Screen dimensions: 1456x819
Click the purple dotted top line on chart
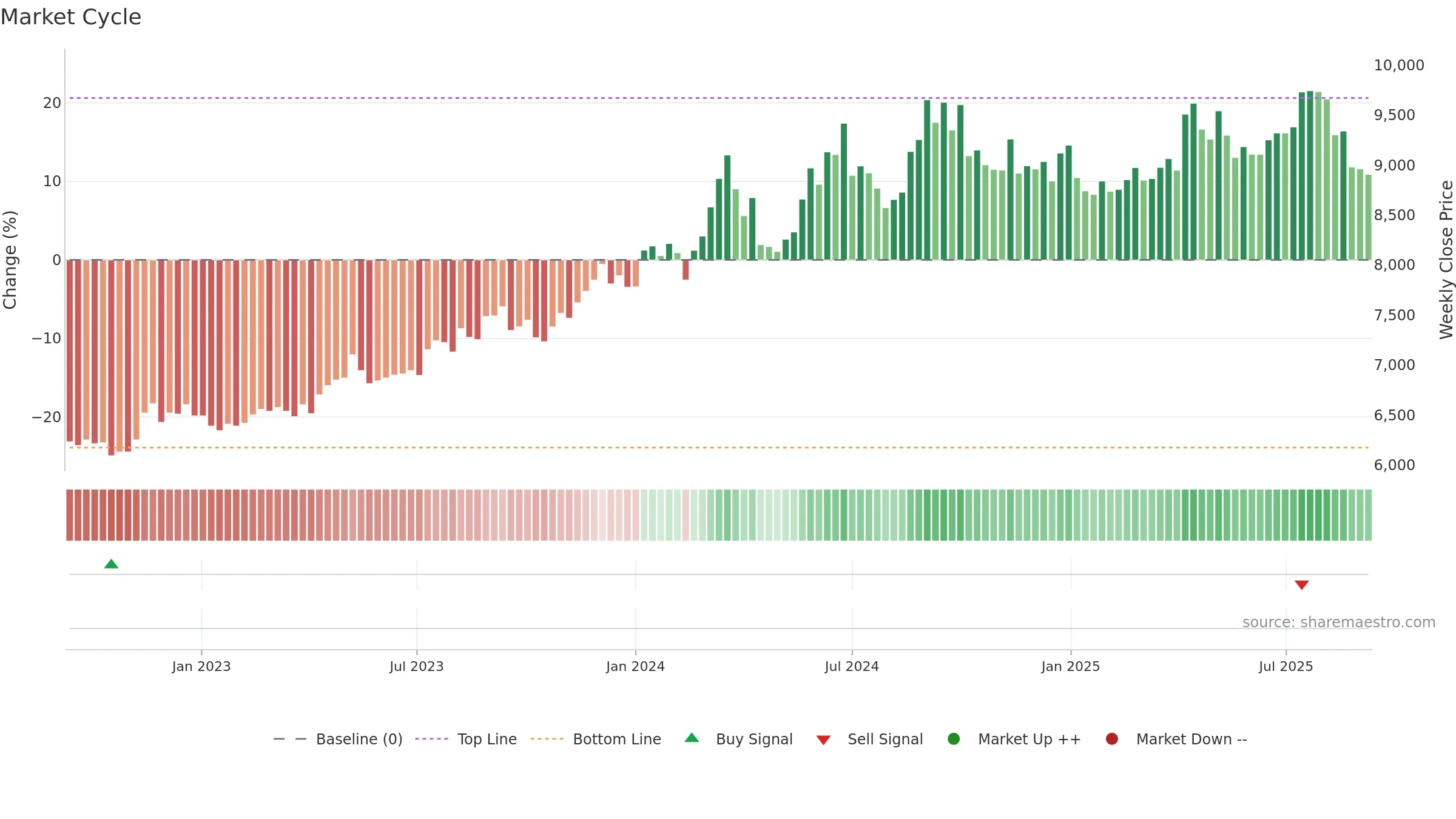(719, 98)
